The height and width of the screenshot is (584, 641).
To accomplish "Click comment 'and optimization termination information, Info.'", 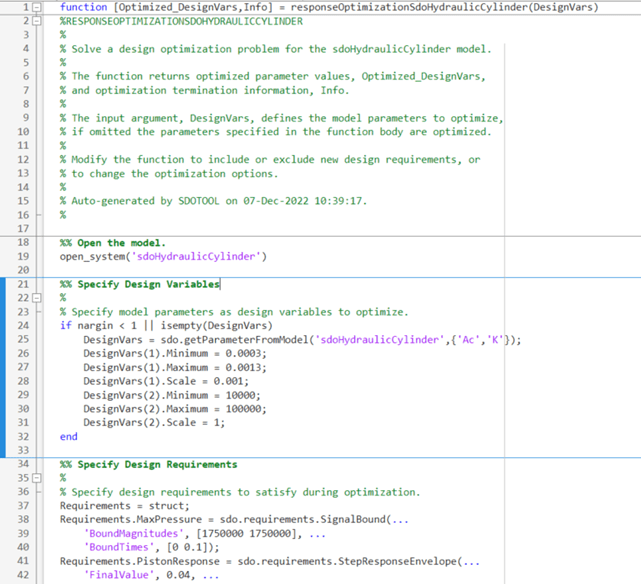I will (x=204, y=90).
